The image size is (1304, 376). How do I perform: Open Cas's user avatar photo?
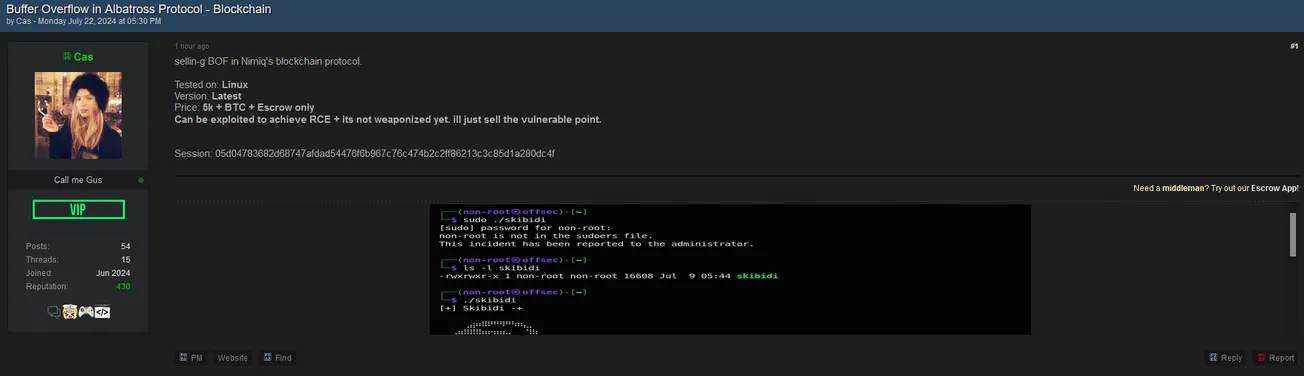coord(78,115)
